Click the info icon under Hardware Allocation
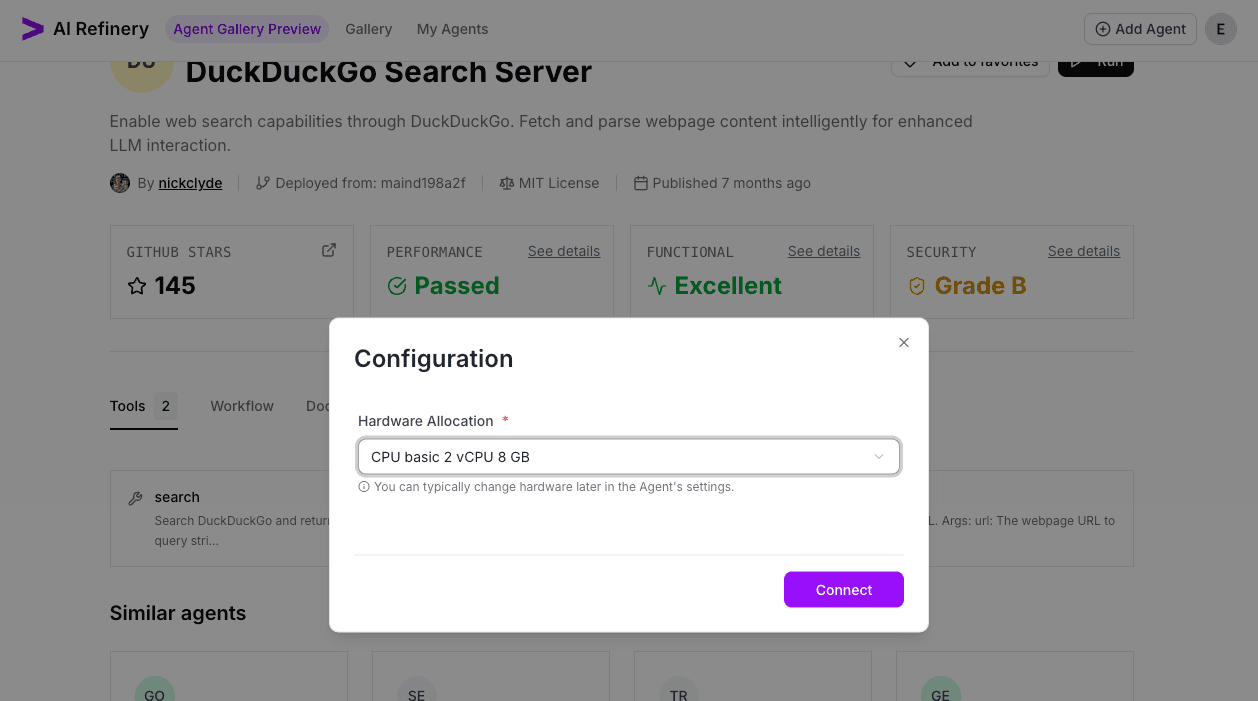Image resolution: width=1258 pixels, height=701 pixels. click(364, 487)
